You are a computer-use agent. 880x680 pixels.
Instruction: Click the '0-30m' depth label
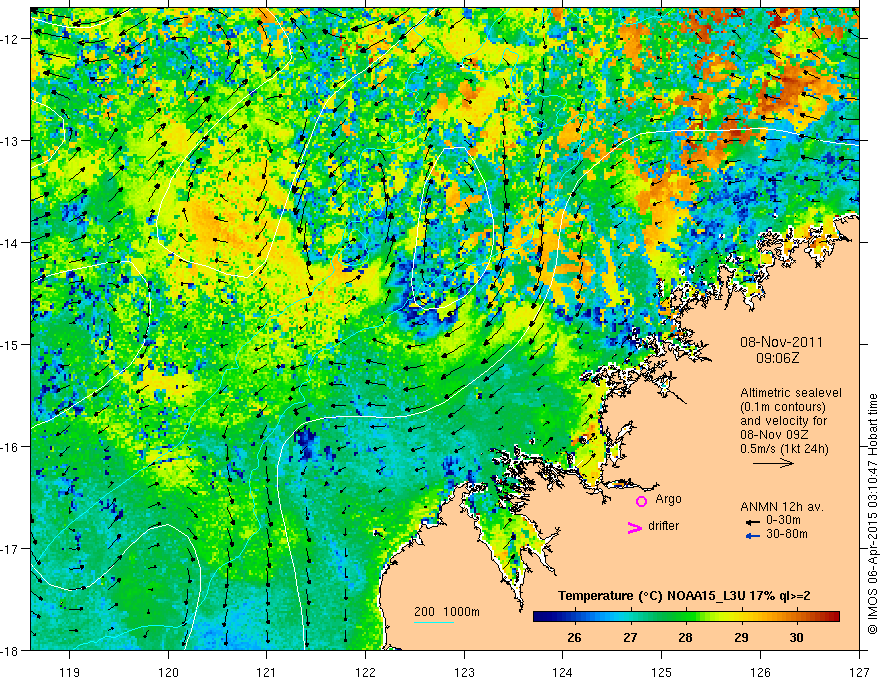point(783,521)
